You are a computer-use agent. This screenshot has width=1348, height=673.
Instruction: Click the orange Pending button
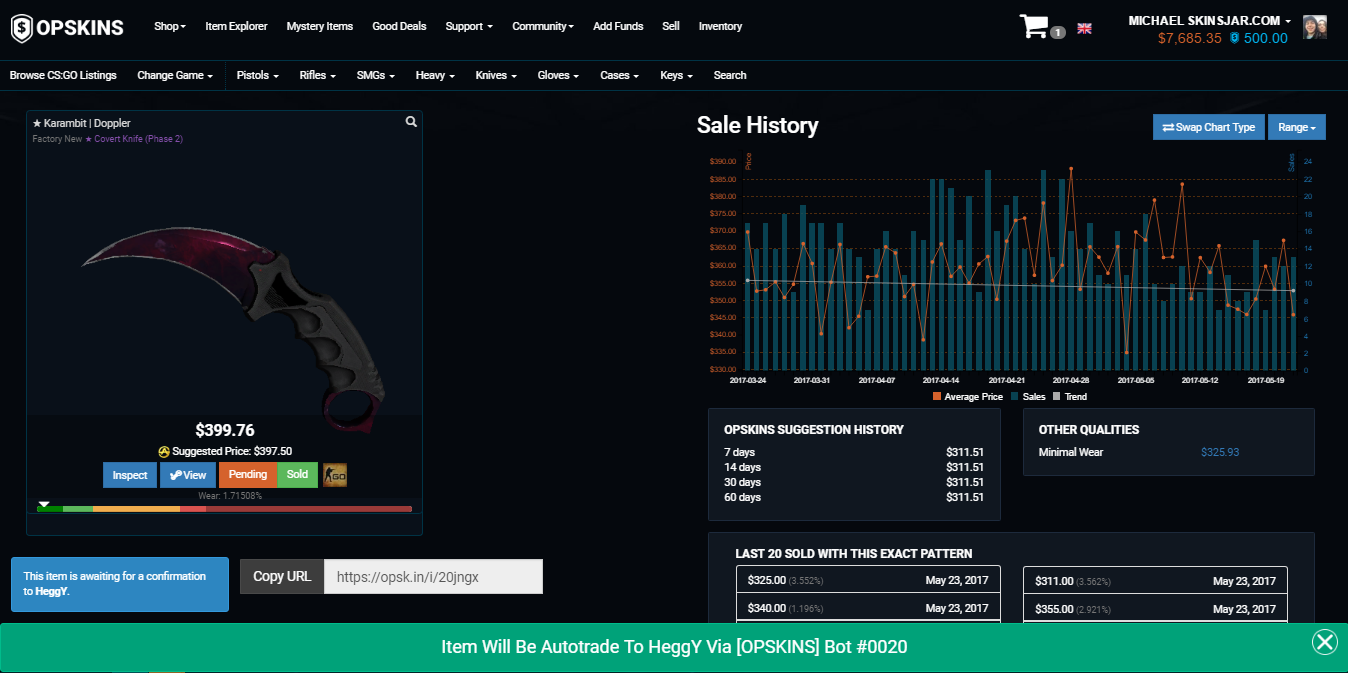(248, 474)
